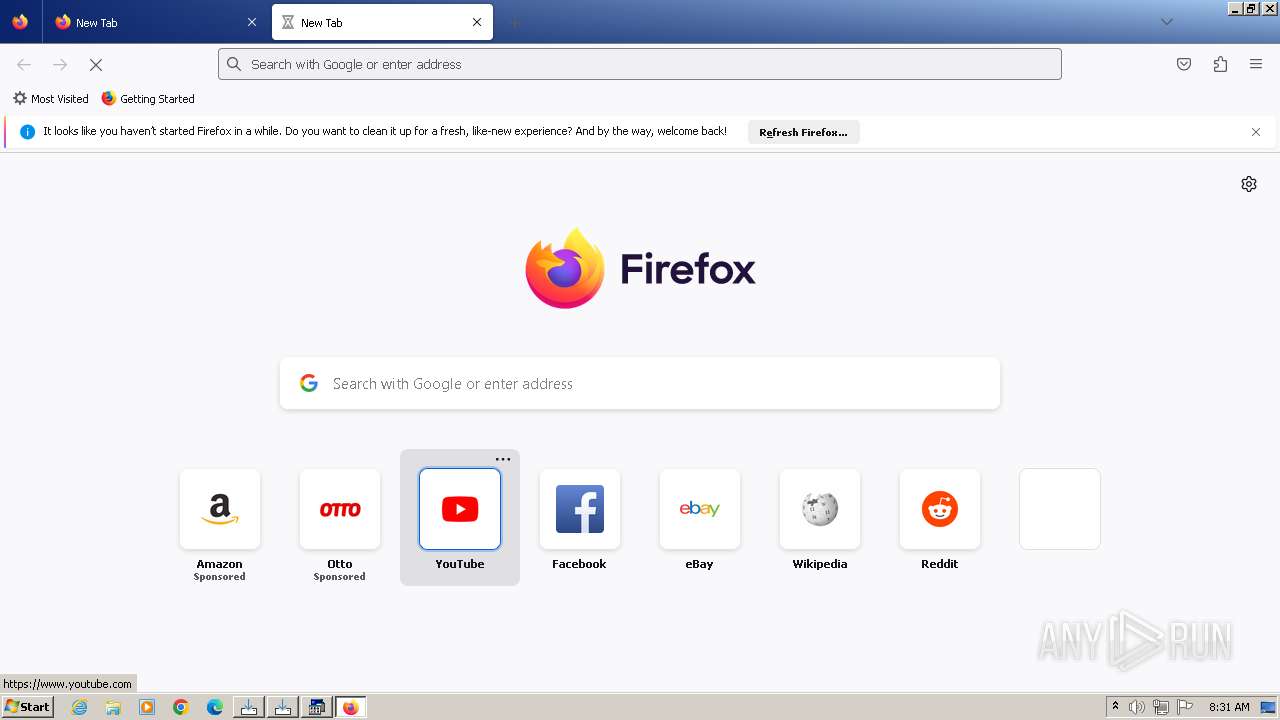Close the active loading New Tab
The height and width of the screenshot is (720, 1280).
(x=477, y=22)
